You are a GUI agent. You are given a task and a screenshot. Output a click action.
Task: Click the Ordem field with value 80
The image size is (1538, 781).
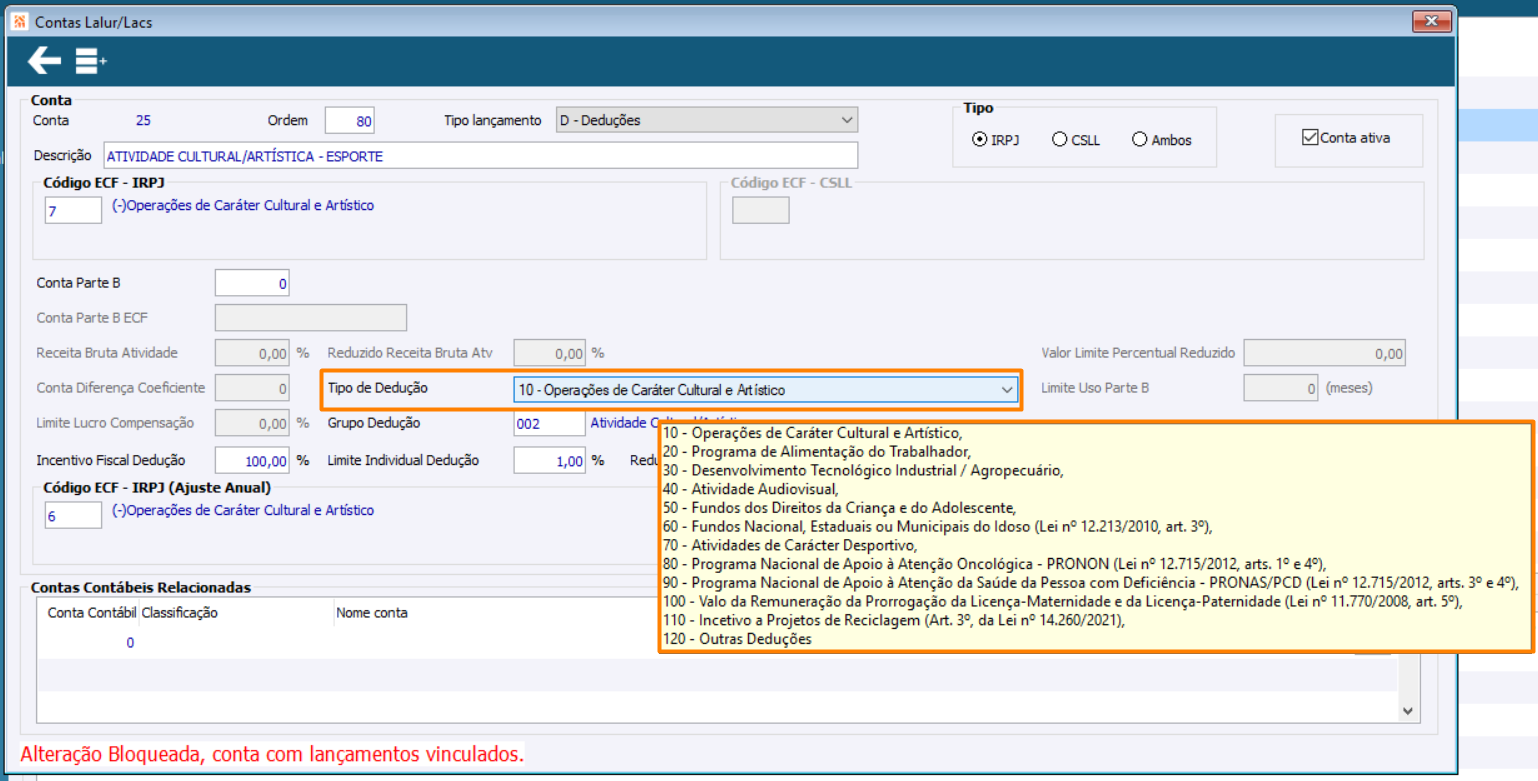click(x=349, y=121)
